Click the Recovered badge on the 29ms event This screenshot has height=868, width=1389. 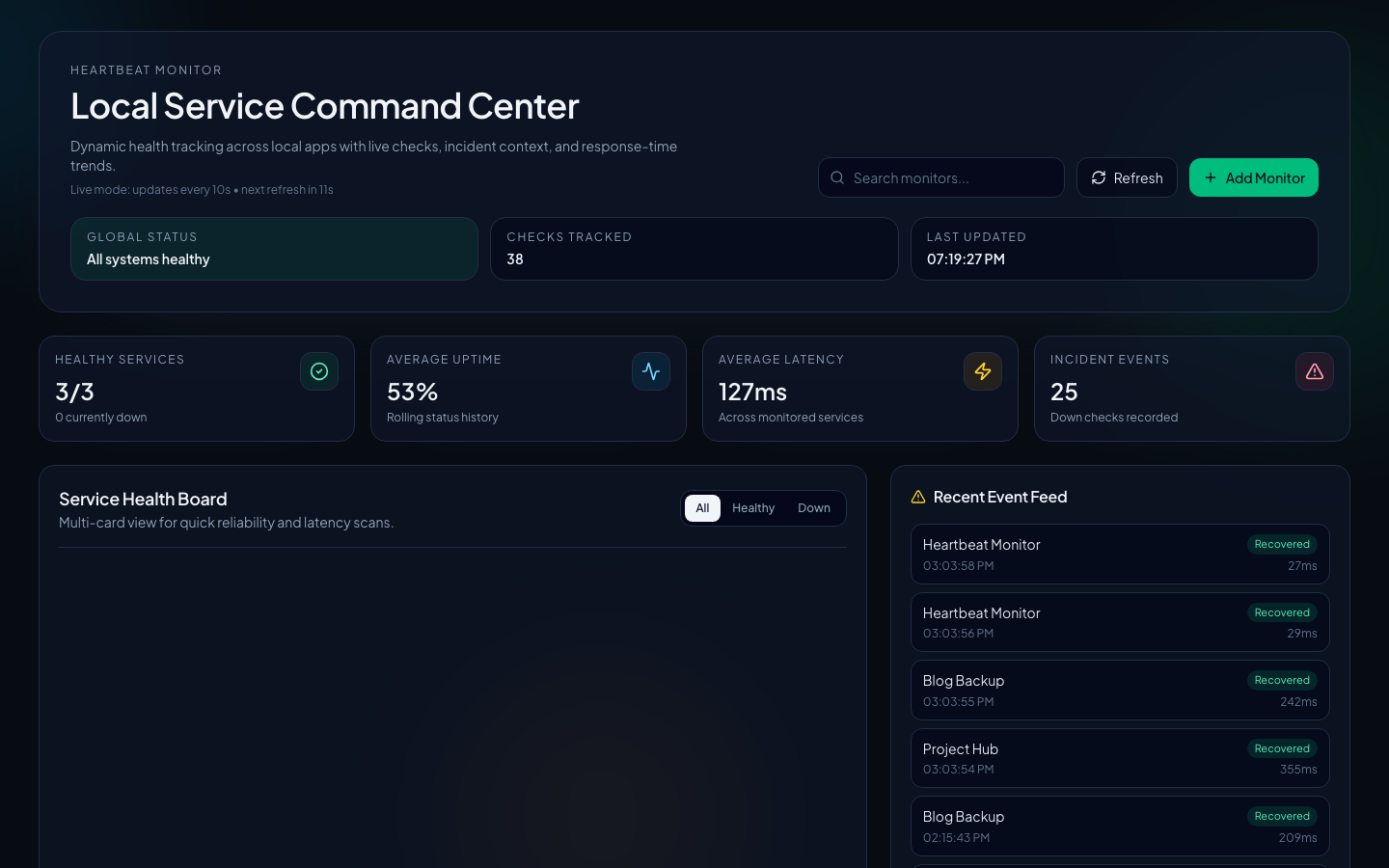(1282, 612)
